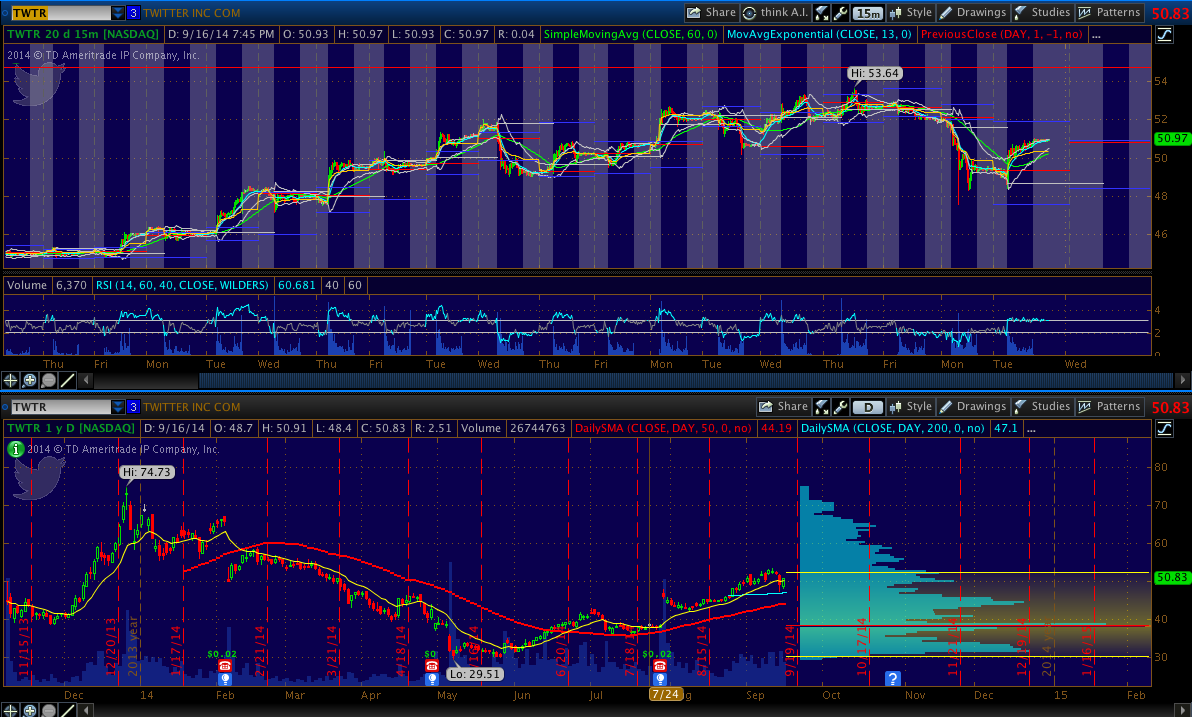Click the wrench settings icon in upper chart
The width and height of the screenshot is (1192, 717).
(x=840, y=13)
